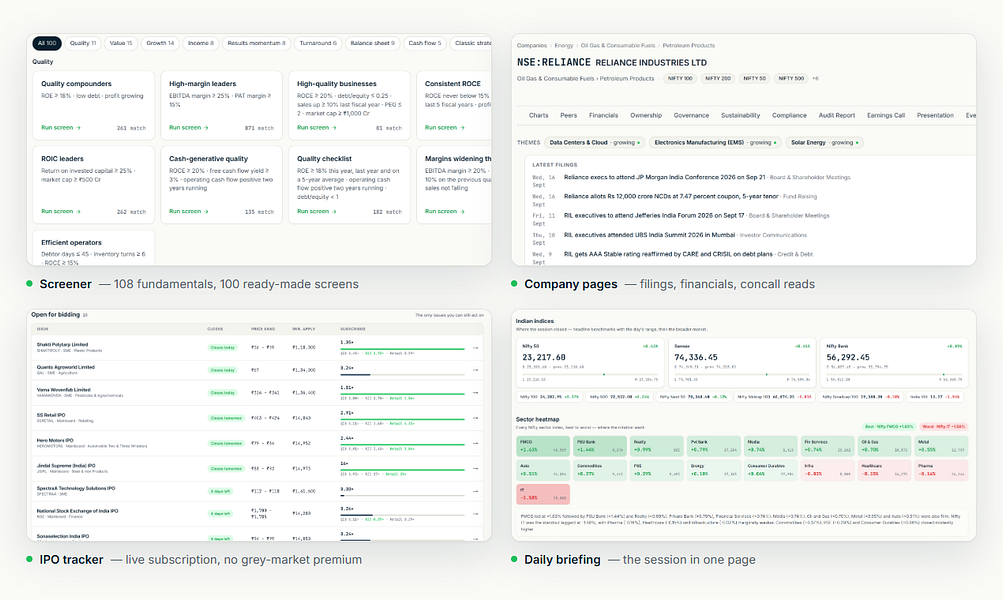Click PSU Bank sector heatmap tile
Image resolution: width=1003 pixels, height=600 pixels.
pos(600,446)
